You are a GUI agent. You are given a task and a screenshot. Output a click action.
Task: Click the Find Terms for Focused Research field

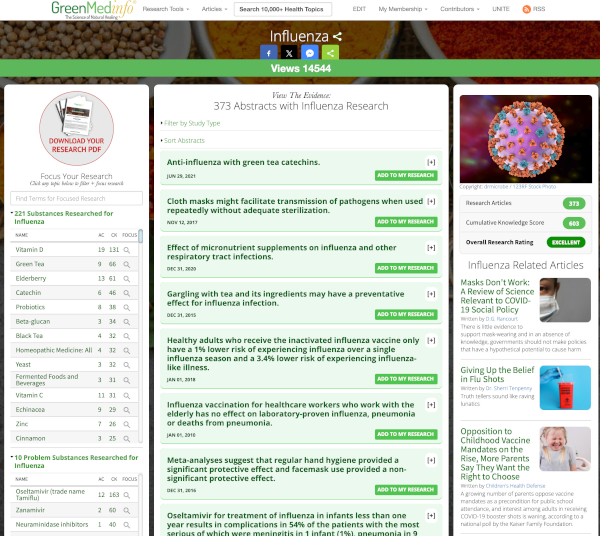77,199
